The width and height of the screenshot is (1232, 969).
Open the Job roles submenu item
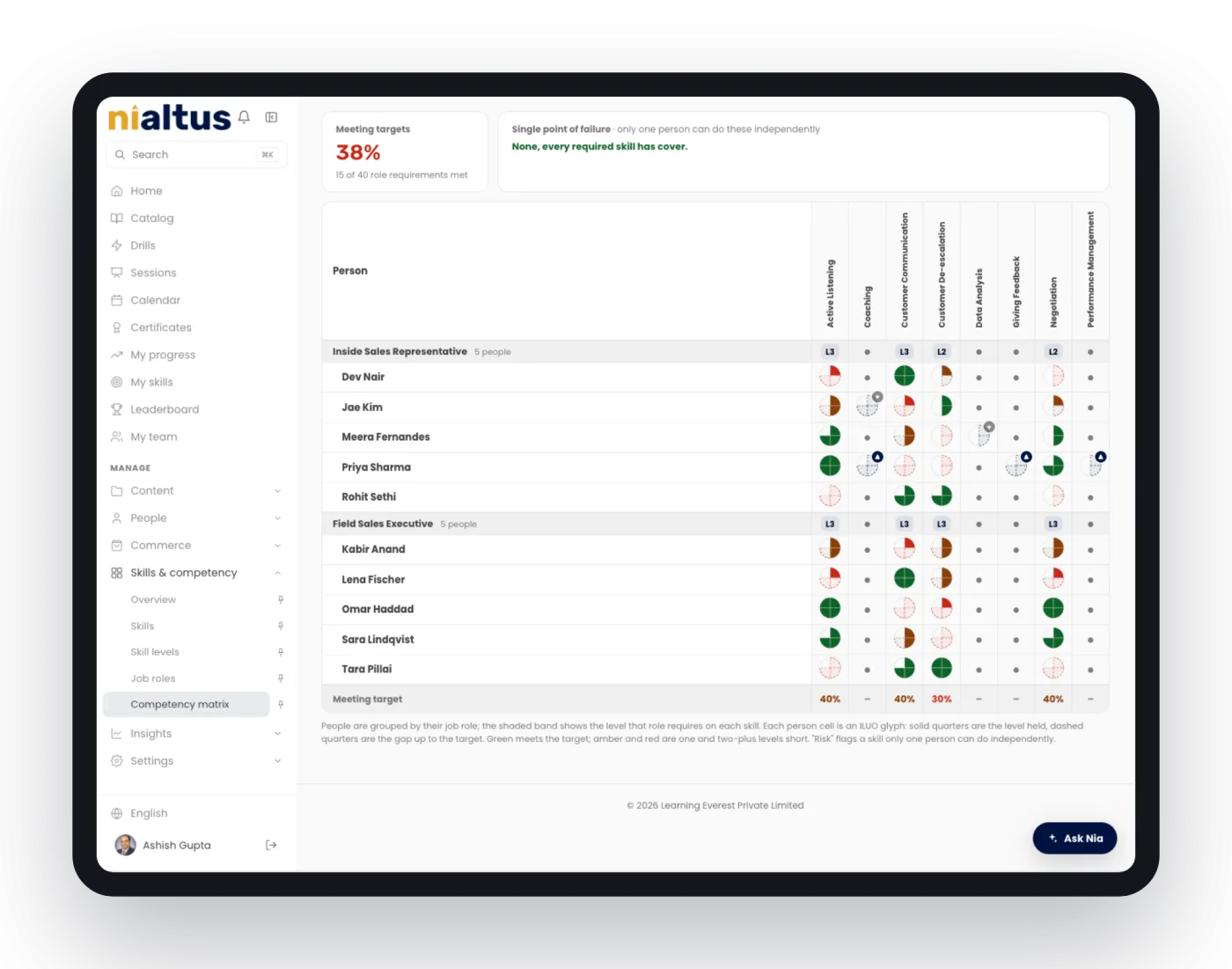(x=153, y=679)
